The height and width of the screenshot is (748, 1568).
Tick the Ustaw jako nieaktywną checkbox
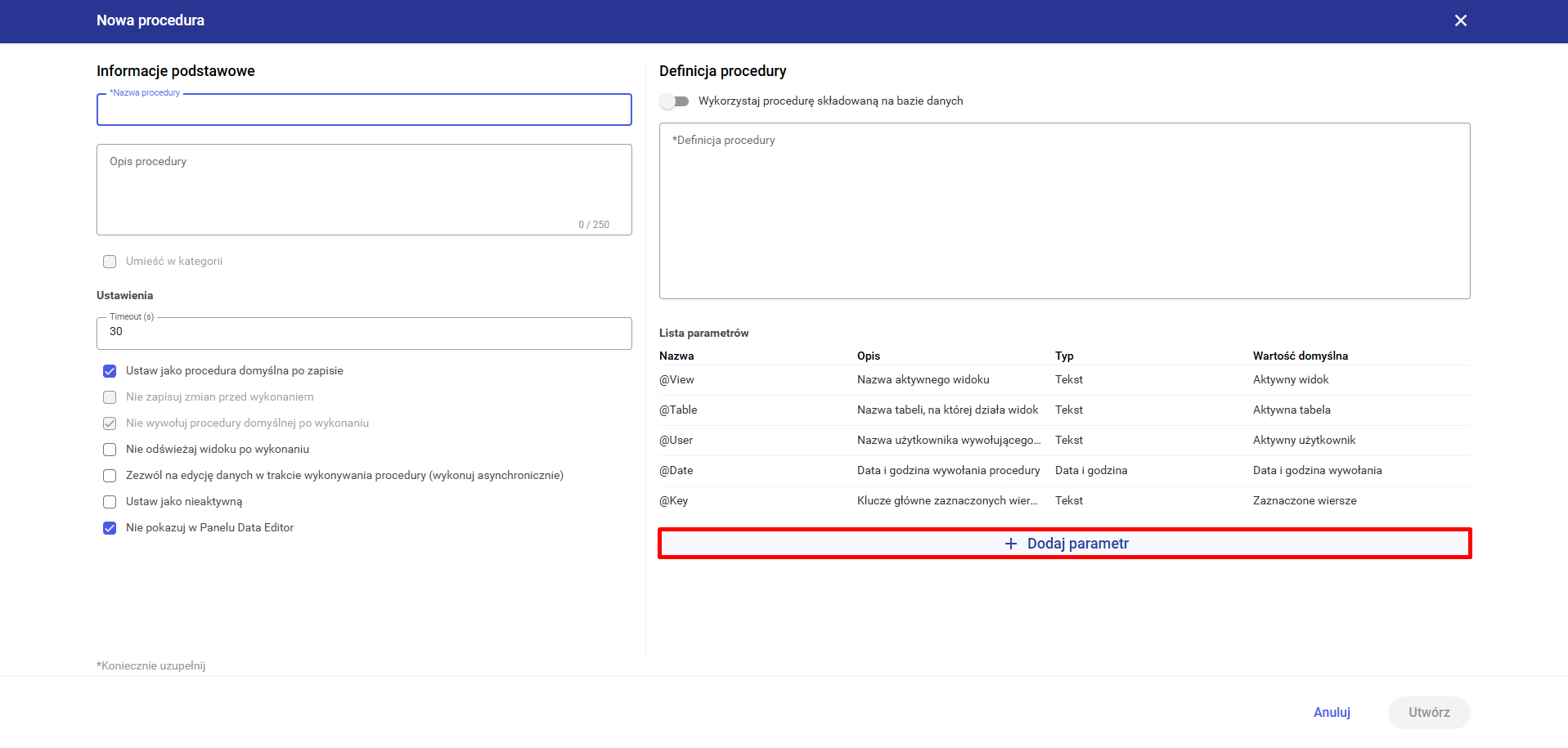(x=110, y=502)
